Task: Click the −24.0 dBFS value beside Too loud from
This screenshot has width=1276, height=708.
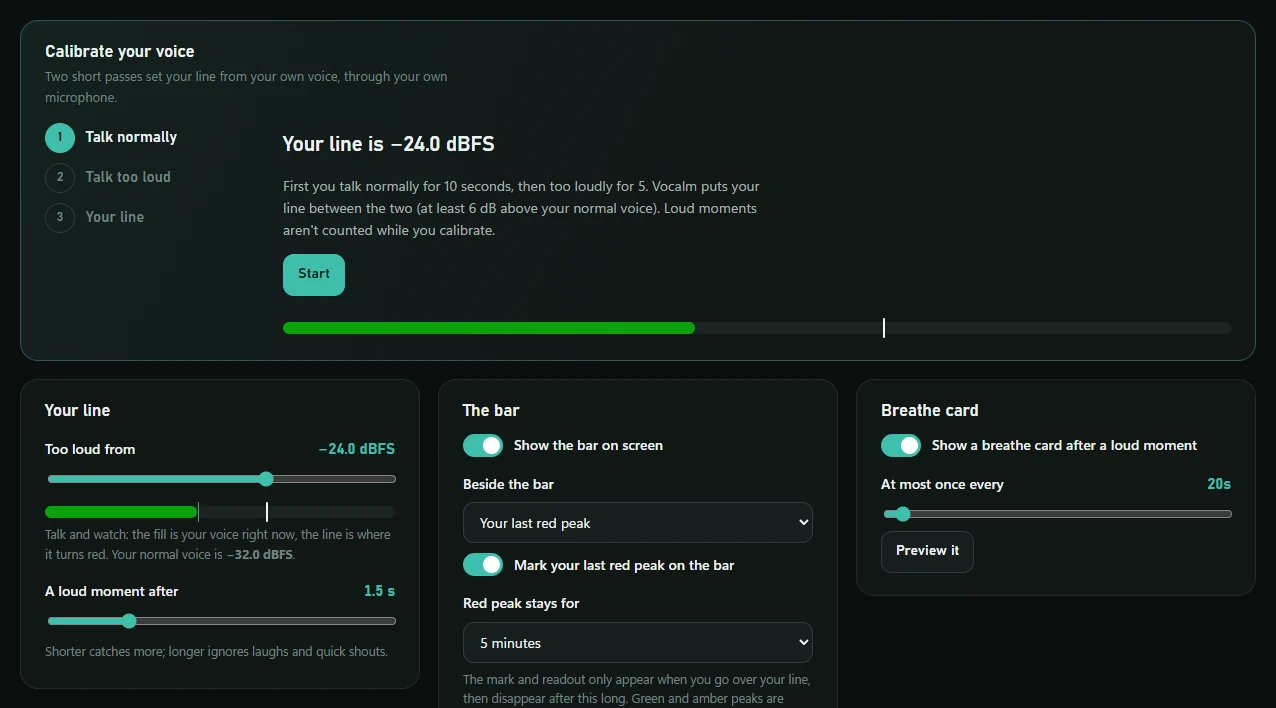Action: point(357,449)
